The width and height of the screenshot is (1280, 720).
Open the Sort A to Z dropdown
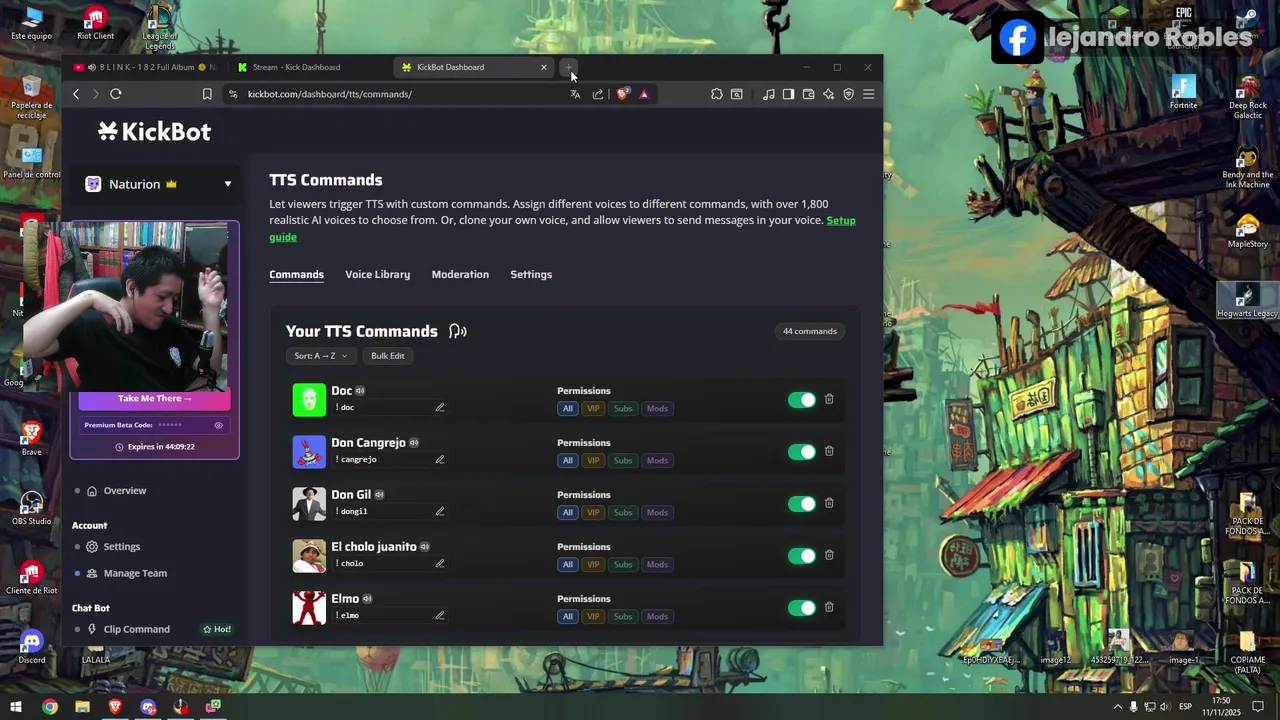click(321, 356)
